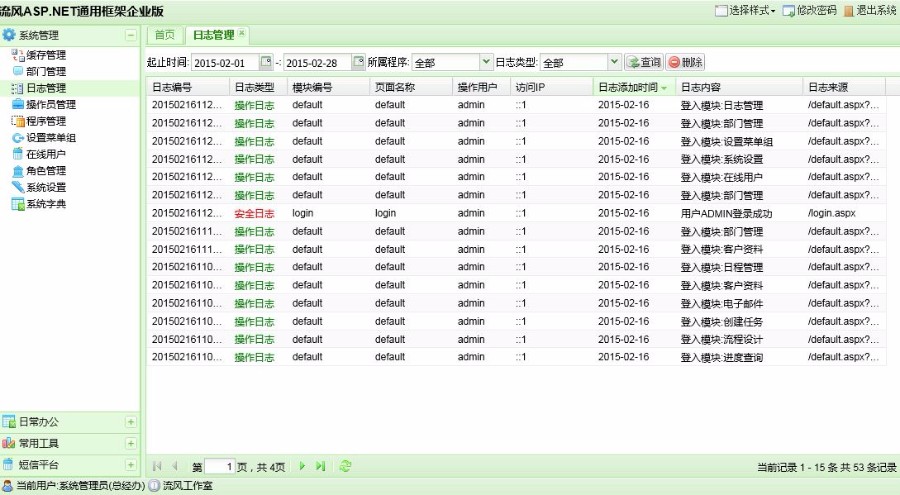
Task: Click the 在线用户 icon
Action: (17, 154)
